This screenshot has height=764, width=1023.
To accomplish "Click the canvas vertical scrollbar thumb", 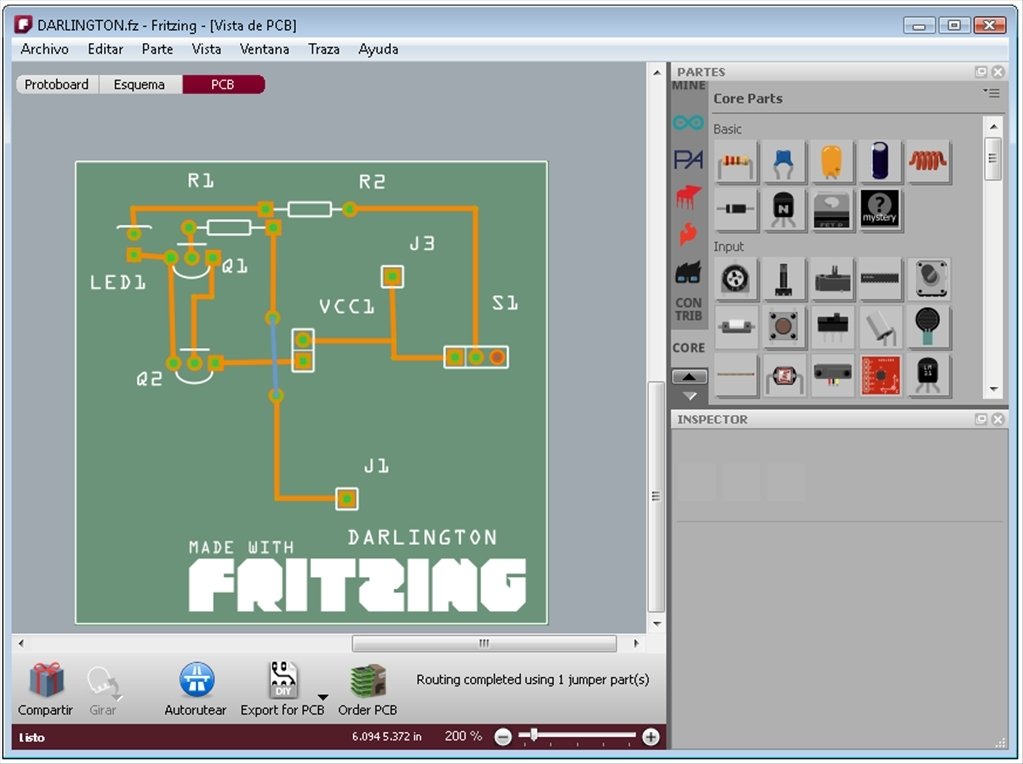I will click(x=656, y=496).
